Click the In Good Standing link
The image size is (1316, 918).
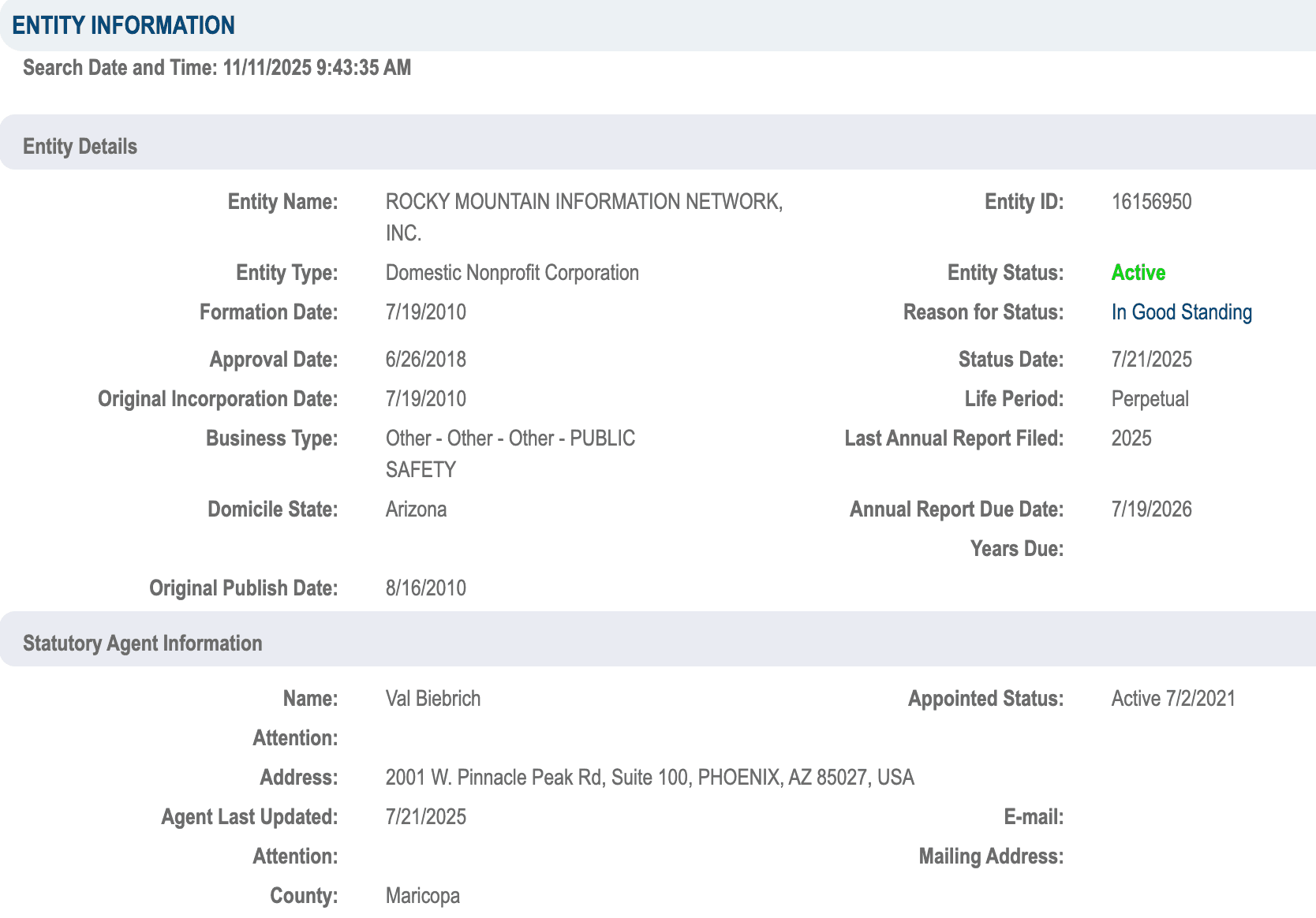1181,312
